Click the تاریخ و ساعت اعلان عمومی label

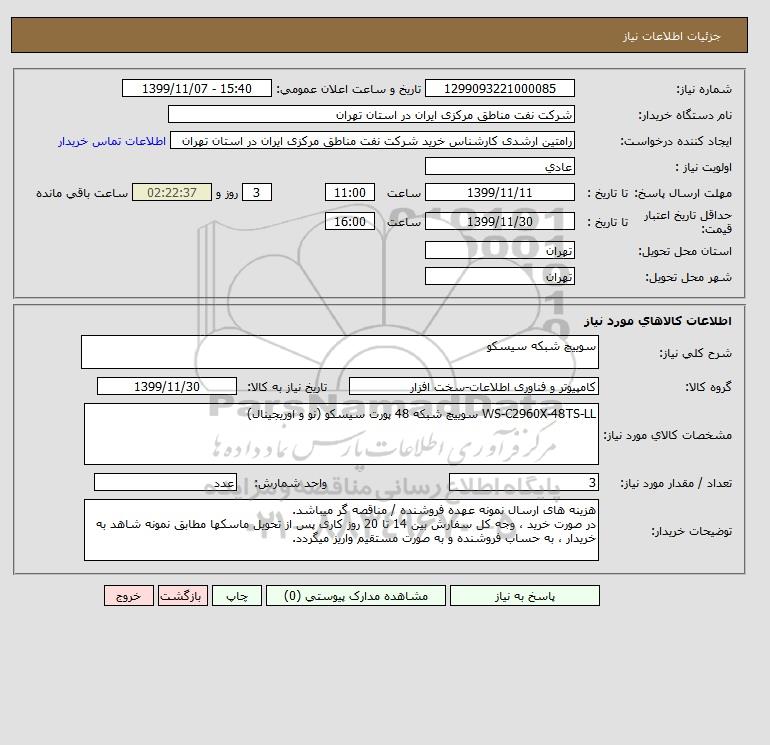[x=349, y=89]
